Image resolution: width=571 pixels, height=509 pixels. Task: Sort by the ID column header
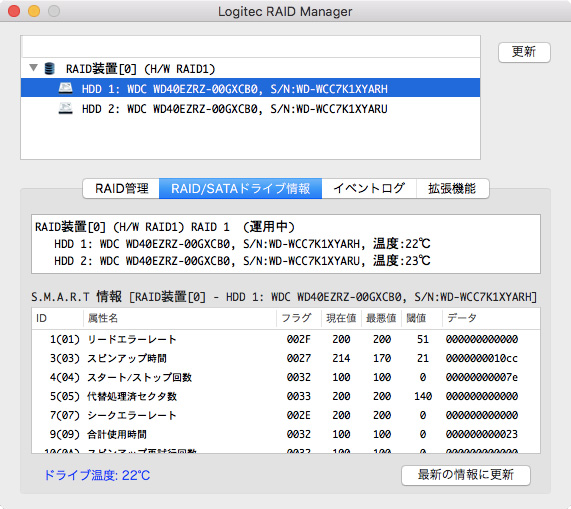tap(58, 318)
